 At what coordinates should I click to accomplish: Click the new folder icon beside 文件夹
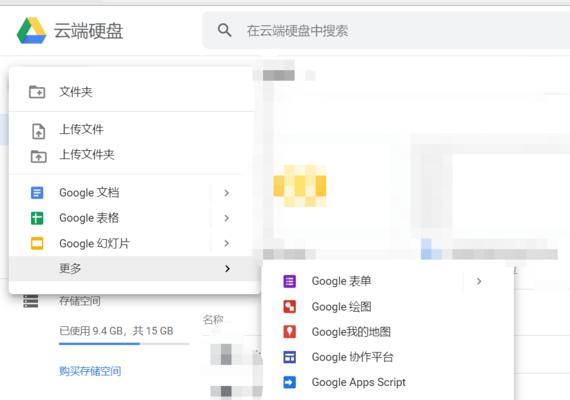tap(37, 92)
